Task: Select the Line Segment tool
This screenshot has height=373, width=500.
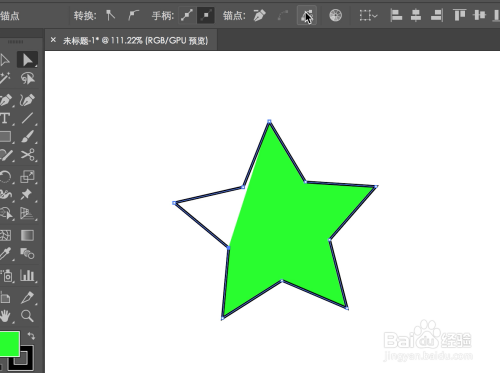Action: pos(27,118)
